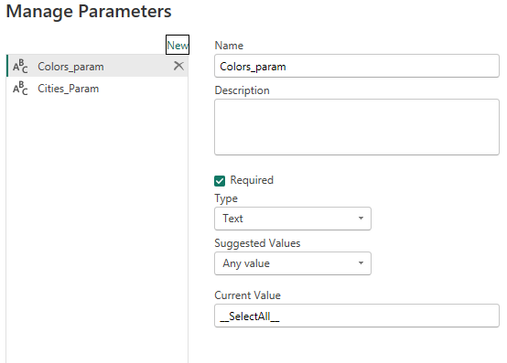
Task: Open the Type dropdown showing Text
Action: [293, 218]
